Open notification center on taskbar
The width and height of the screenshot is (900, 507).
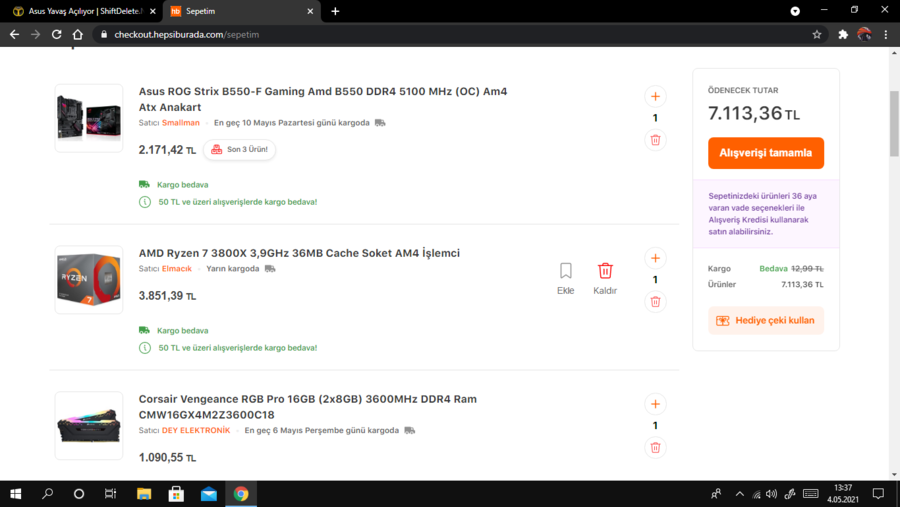pos(878,494)
